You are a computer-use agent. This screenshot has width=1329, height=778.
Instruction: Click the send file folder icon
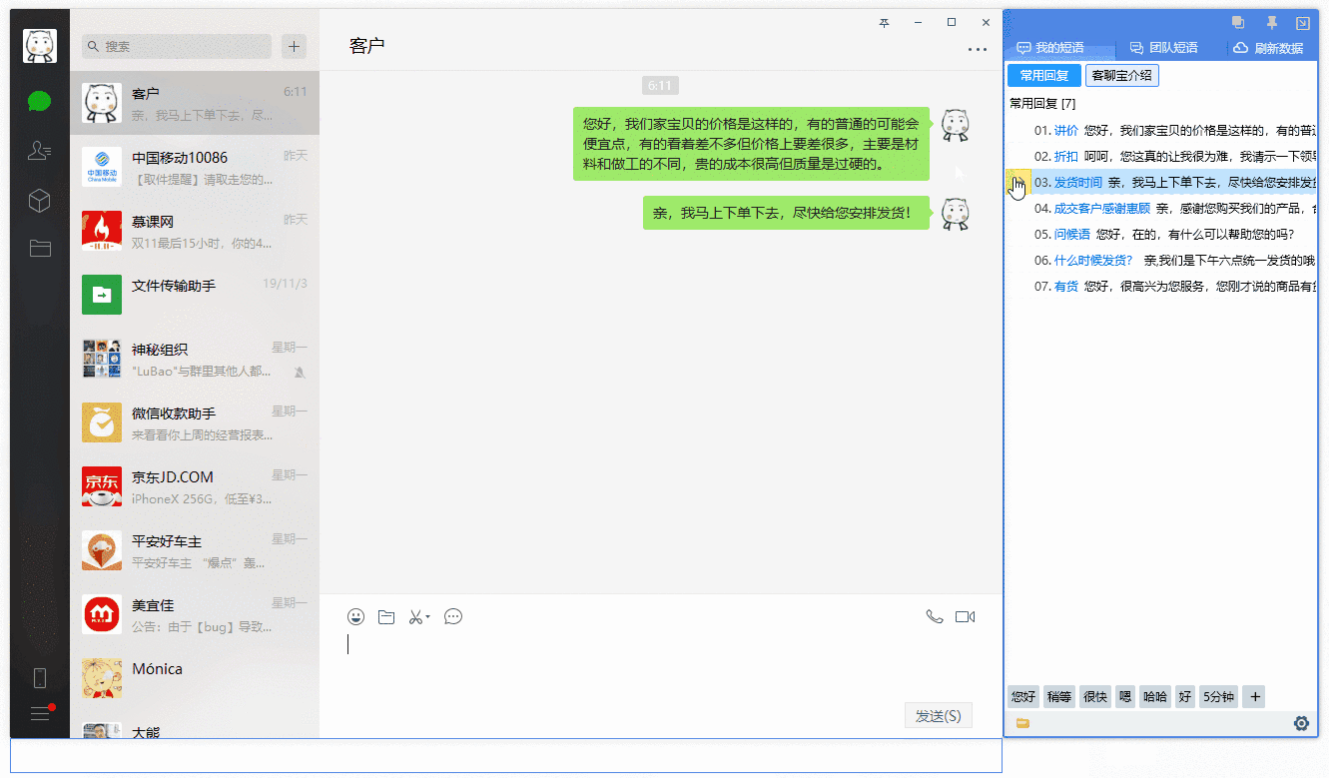386,617
